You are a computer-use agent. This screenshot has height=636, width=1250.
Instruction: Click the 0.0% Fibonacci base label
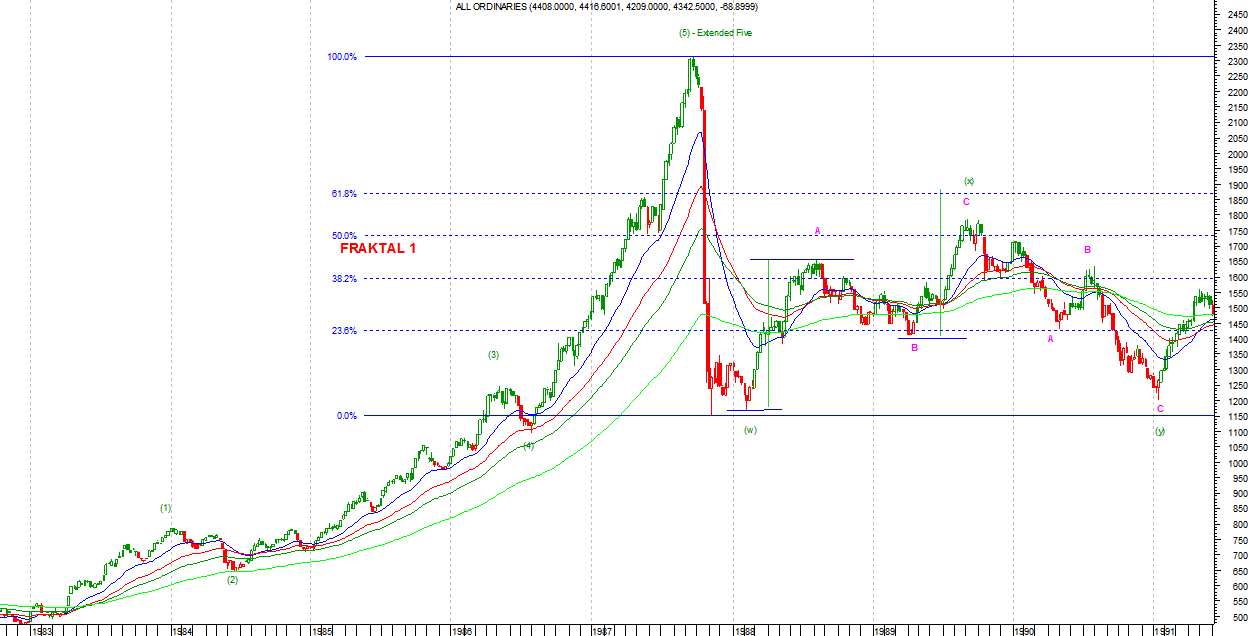pyautogui.click(x=346, y=415)
